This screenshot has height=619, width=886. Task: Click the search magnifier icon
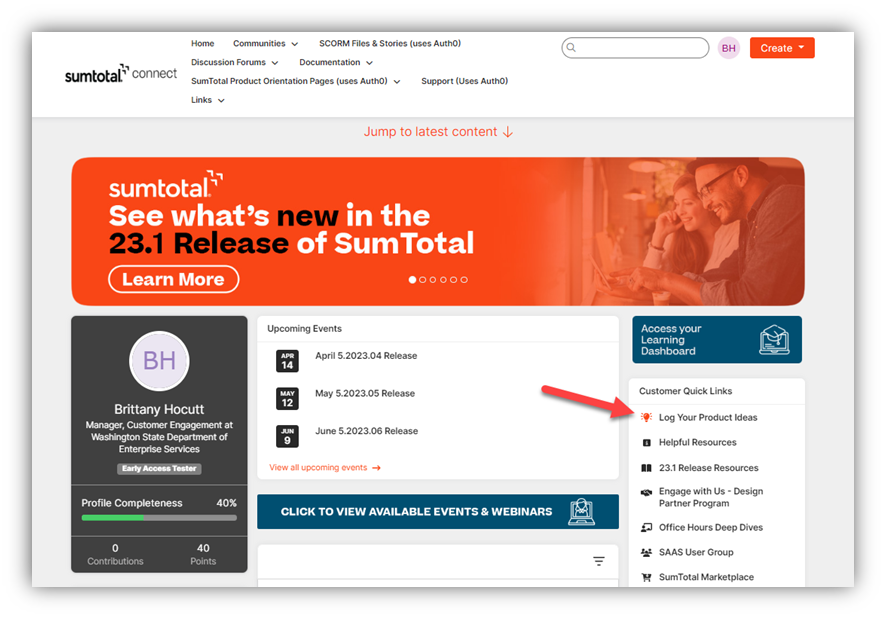[x=571, y=47]
